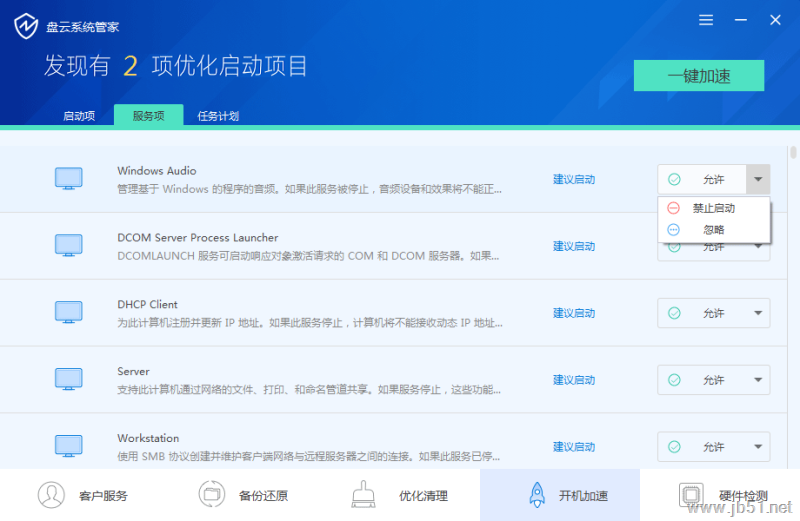Click the green check icon for Workstation
Screen dimensions: 800x521
point(674,446)
